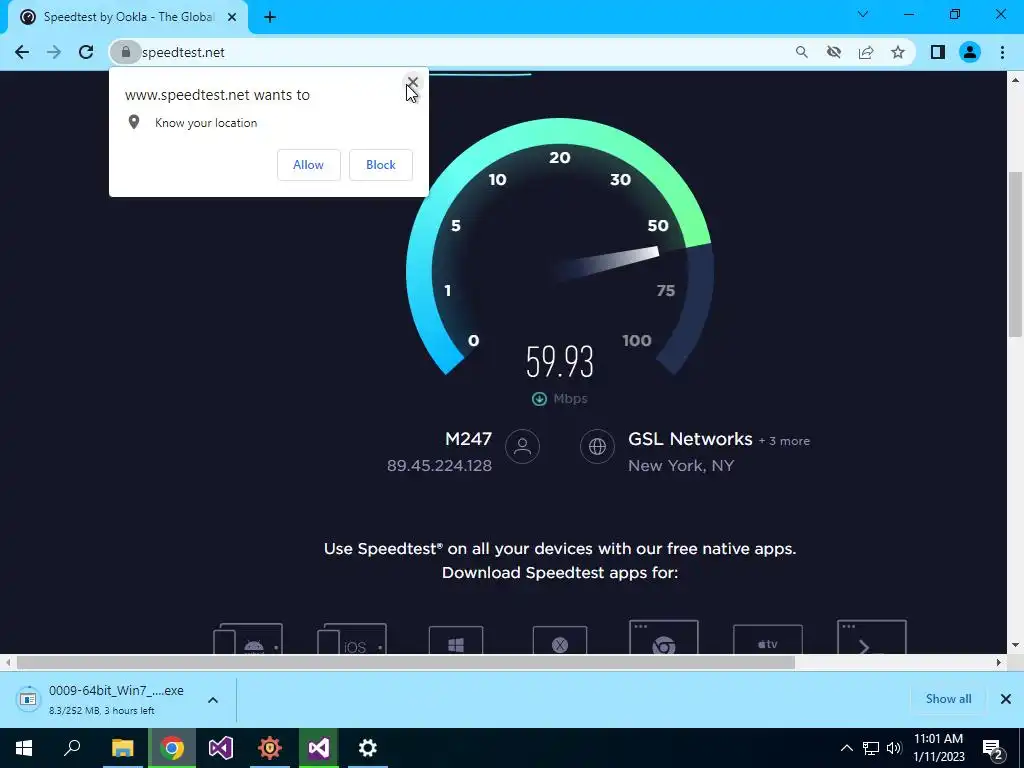Open the volume control tray icon

894,748
